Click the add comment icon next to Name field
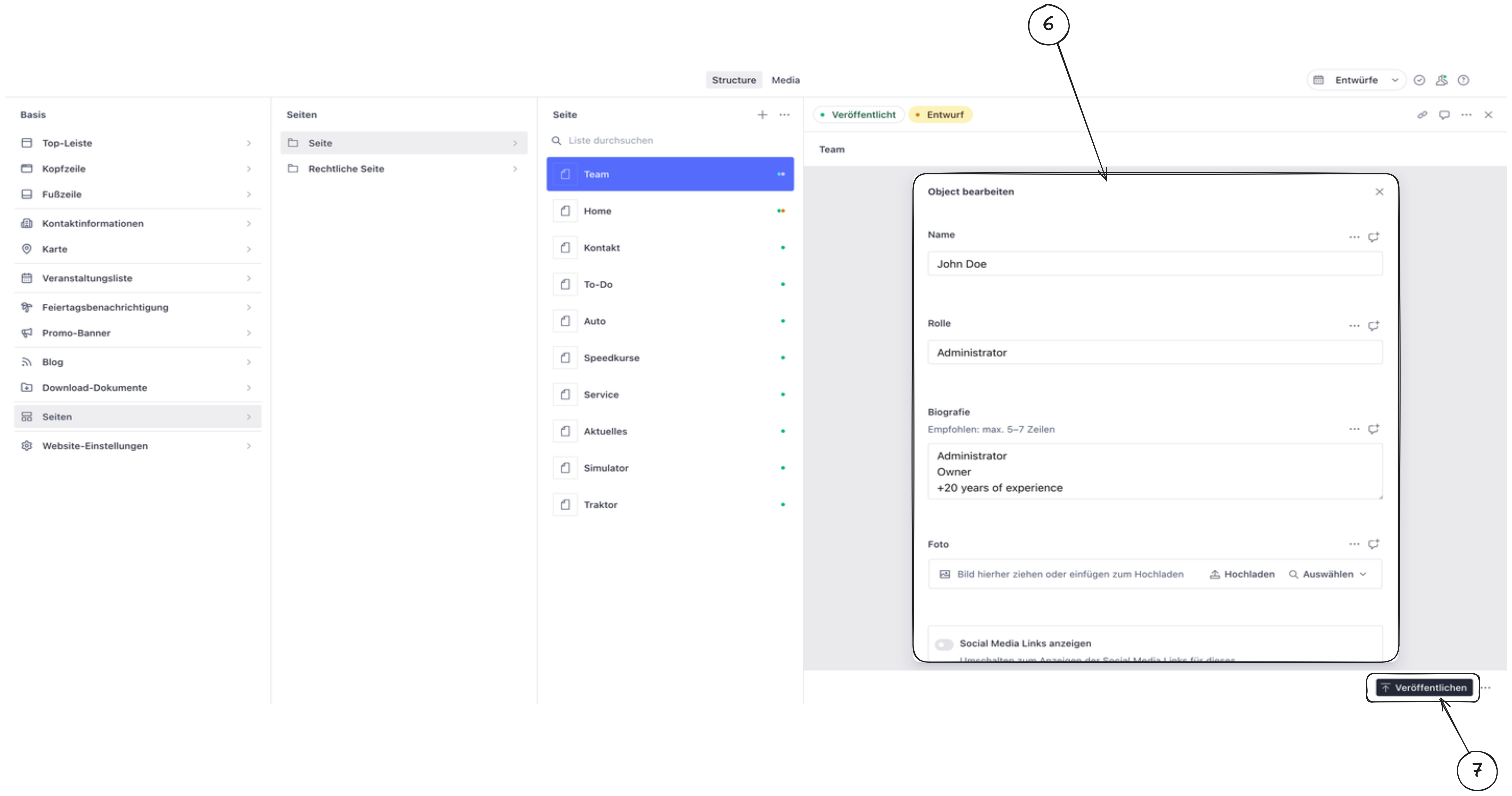 coord(1374,237)
